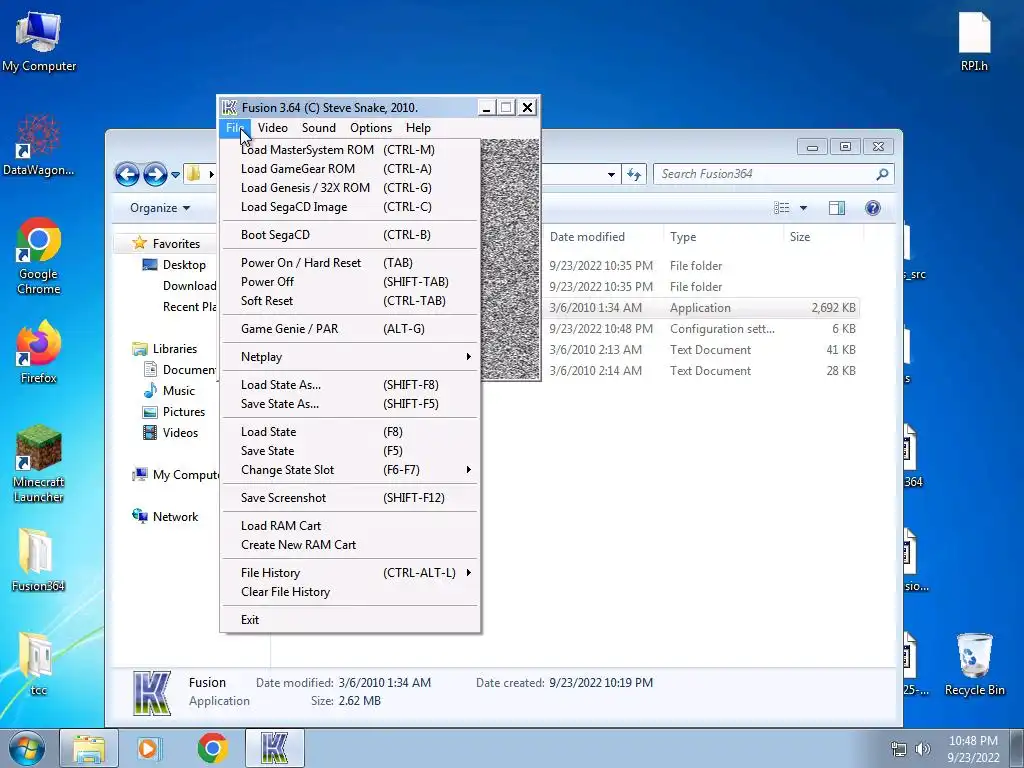Select Desktop under Favorites
This screenshot has height=768, width=1024.
(x=174, y=264)
